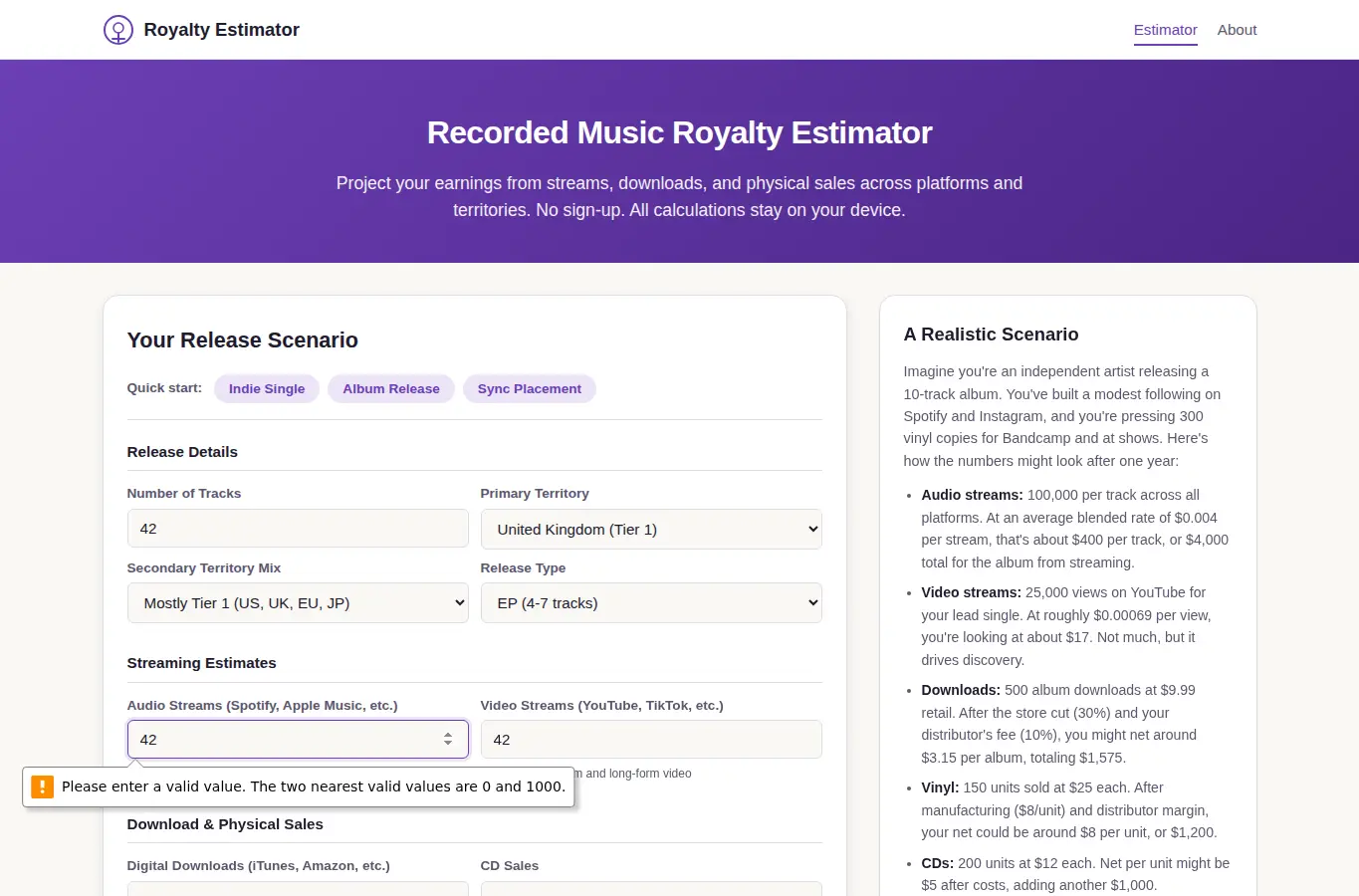The width and height of the screenshot is (1359, 896).
Task: Click the 'Release Details' section label
Action: (x=182, y=452)
